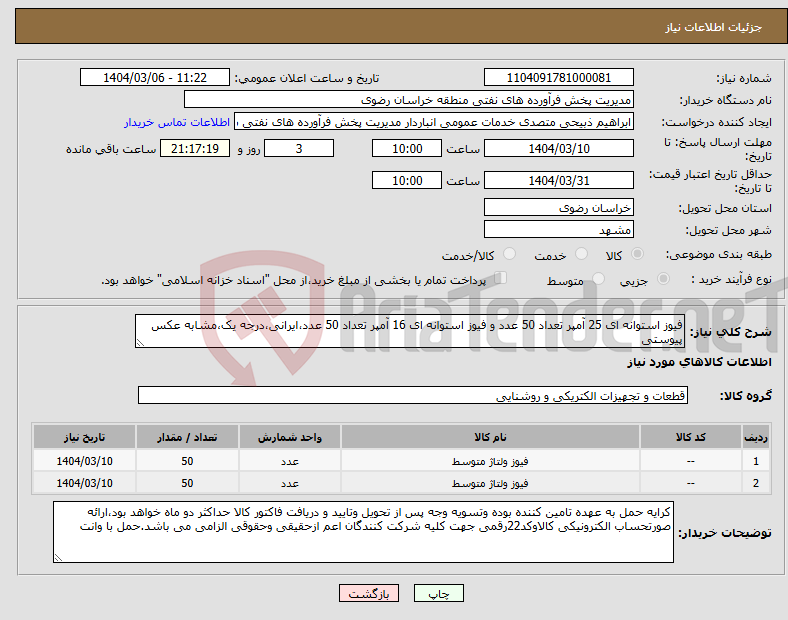Select the جزیی purchase type radio
This screenshot has height=620, width=788.
(x=663, y=279)
